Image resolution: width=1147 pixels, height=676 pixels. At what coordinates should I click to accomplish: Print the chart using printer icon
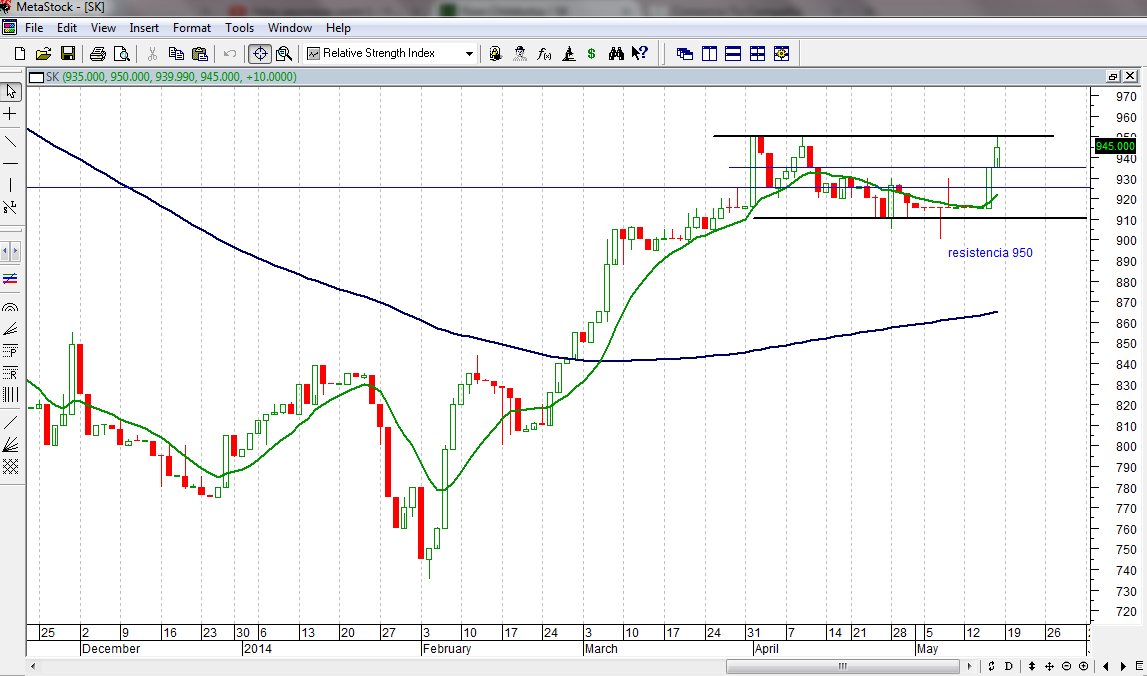(x=98, y=53)
